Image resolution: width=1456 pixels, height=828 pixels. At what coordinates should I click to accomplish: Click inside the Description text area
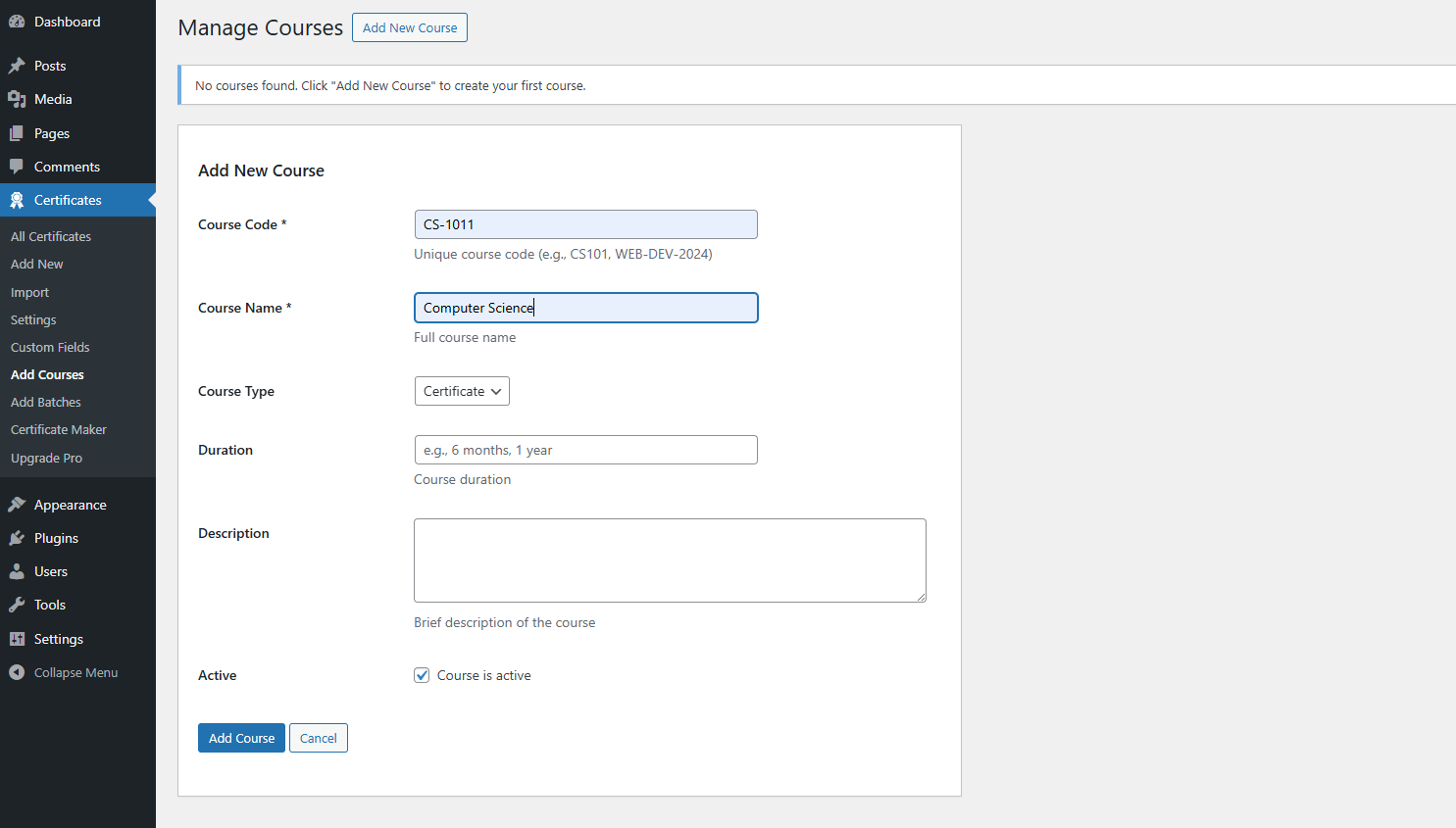(670, 560)
